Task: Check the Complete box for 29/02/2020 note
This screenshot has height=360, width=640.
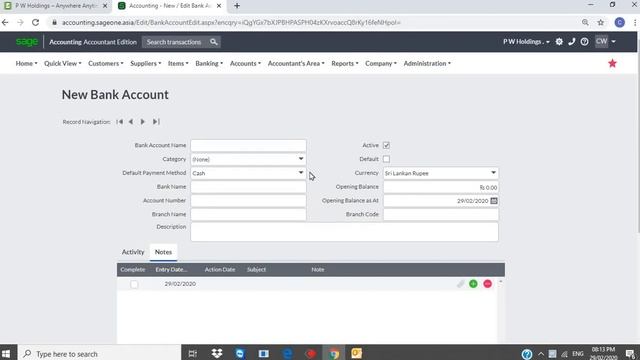Action: click(x=134, y=284)
